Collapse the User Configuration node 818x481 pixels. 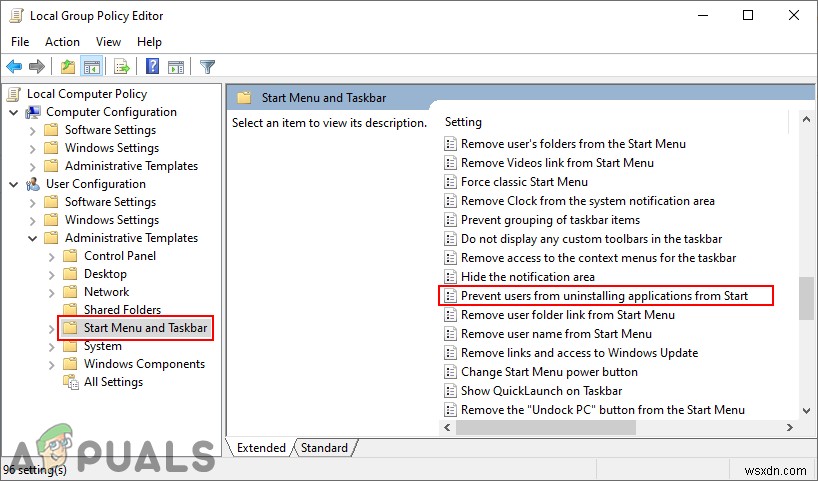[14, 184]
